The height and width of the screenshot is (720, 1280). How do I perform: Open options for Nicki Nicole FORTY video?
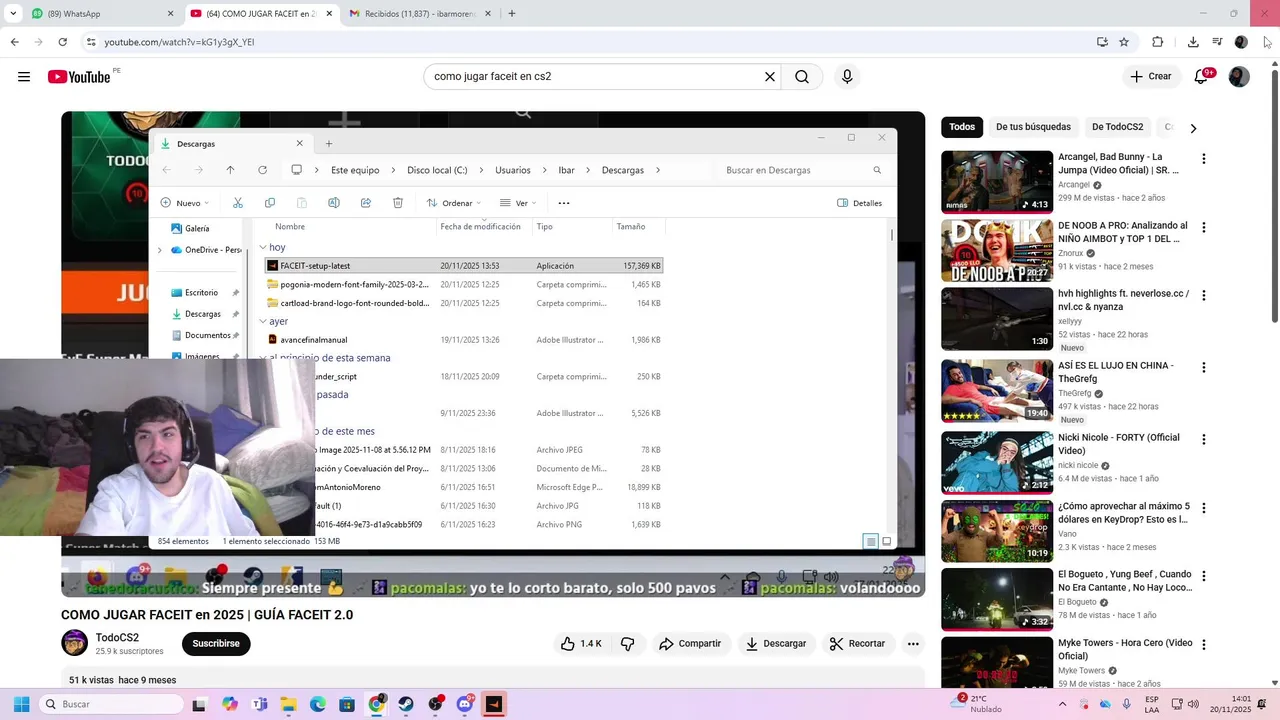tap(1204, 440)
